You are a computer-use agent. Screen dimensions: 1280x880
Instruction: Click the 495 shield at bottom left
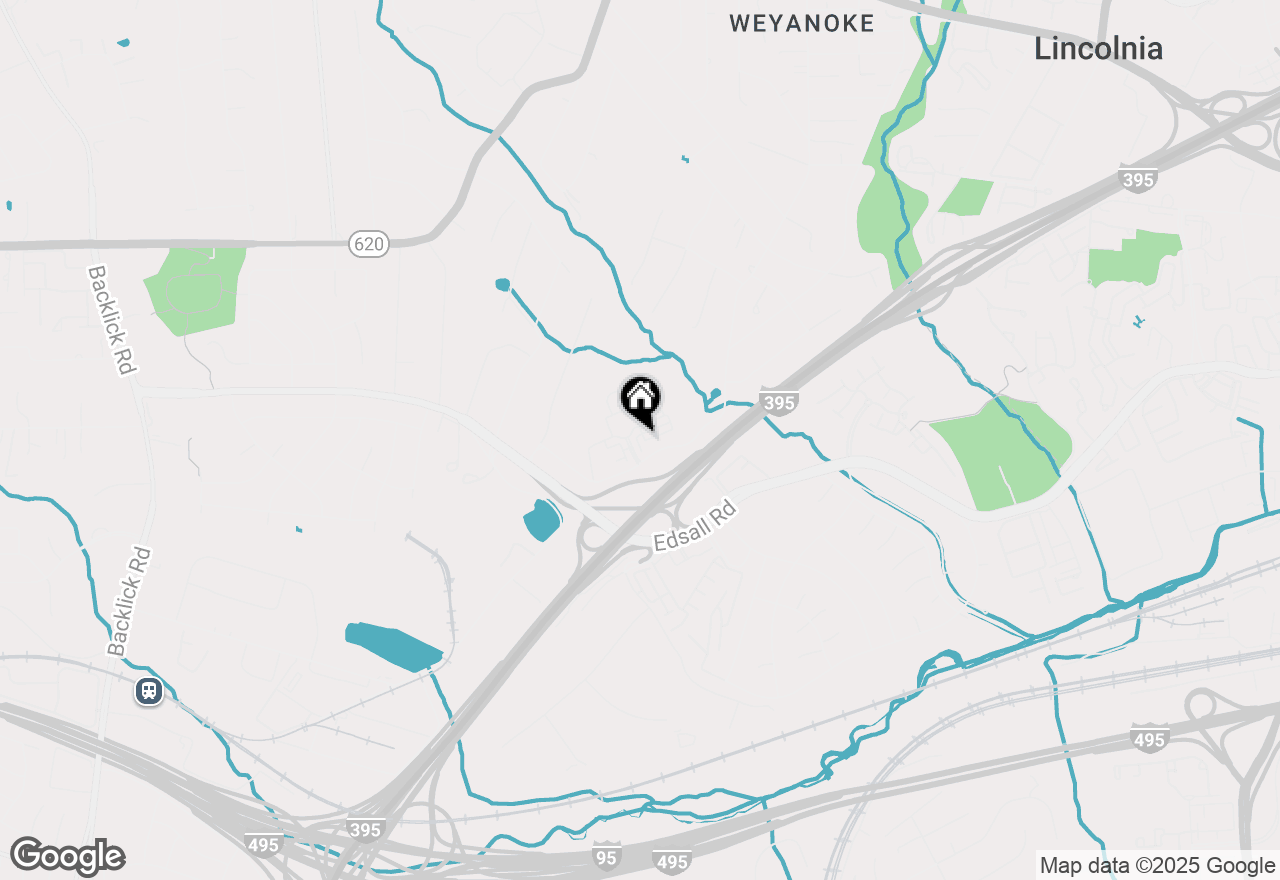point(263,843)
